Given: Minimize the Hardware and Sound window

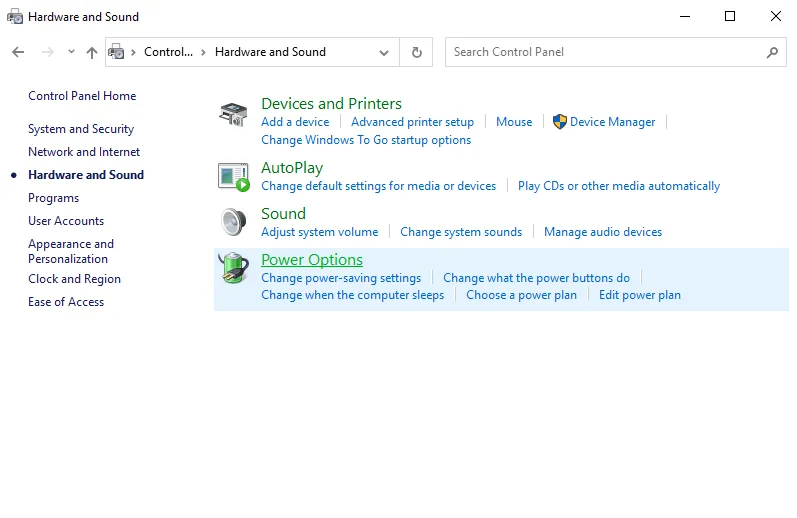Looking at the screenshot, I should 685,16.
